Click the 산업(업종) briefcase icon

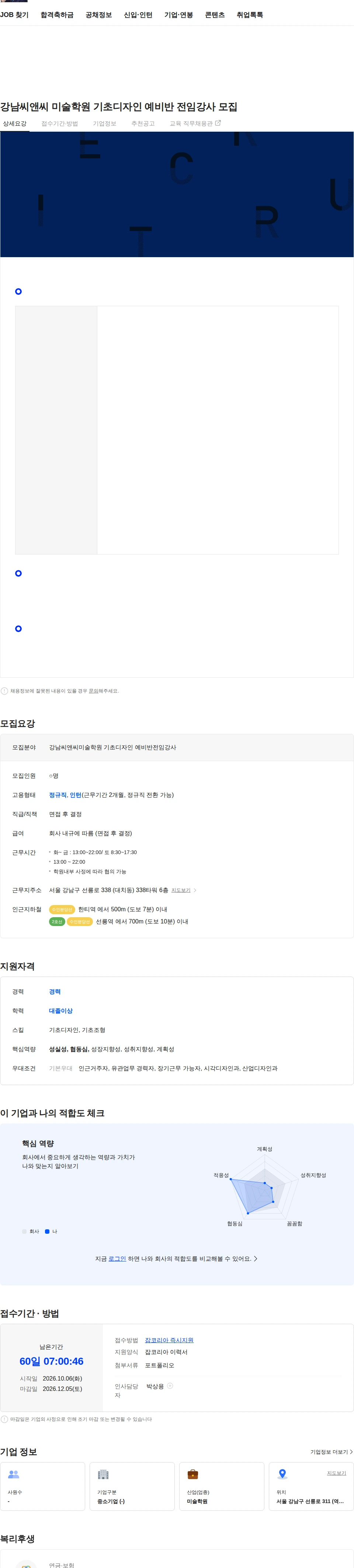(193, 1474)
